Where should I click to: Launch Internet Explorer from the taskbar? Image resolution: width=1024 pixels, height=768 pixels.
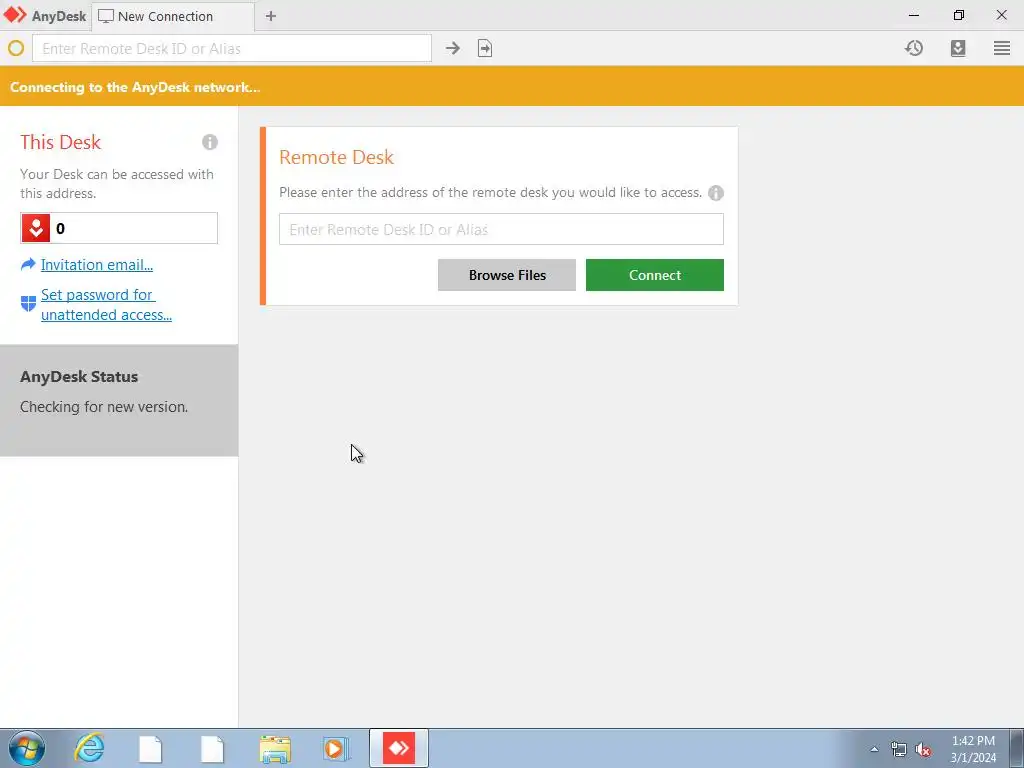pos(89,748)
